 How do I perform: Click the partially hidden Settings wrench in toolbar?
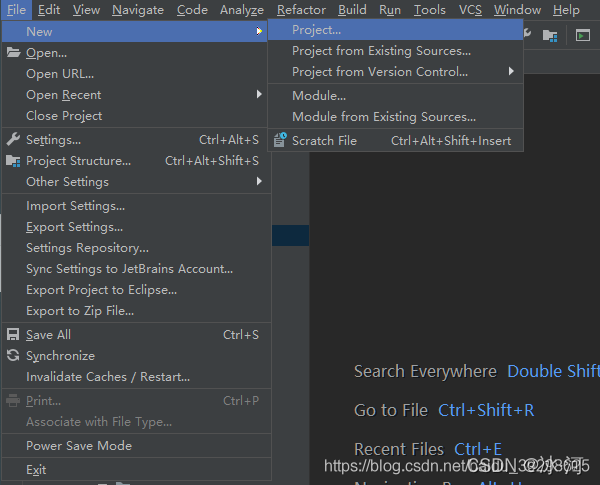(528, 34)
